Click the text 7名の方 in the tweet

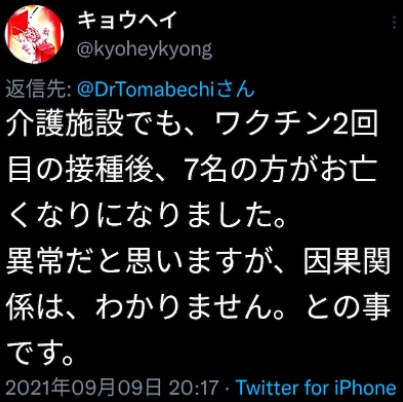point(232,169)
